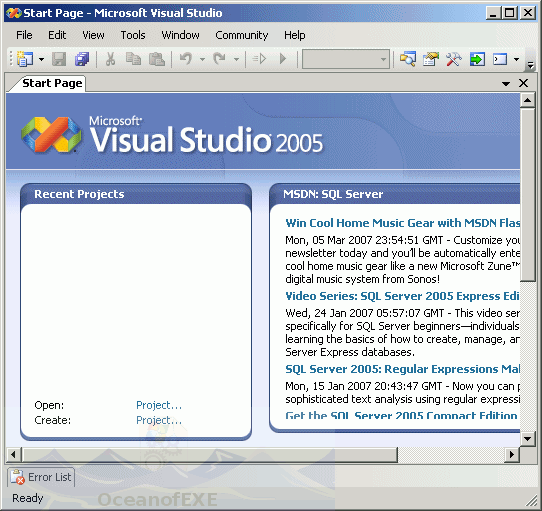Image resolution: width=542 pixels, height=511 pixels.
Task: Expand the New Project dropdown arrow
Action: pos(41,59)
